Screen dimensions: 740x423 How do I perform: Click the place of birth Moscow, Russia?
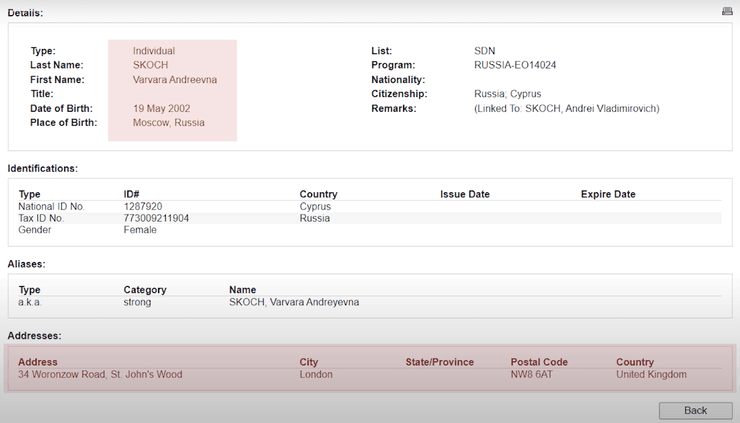pos(168,123)
